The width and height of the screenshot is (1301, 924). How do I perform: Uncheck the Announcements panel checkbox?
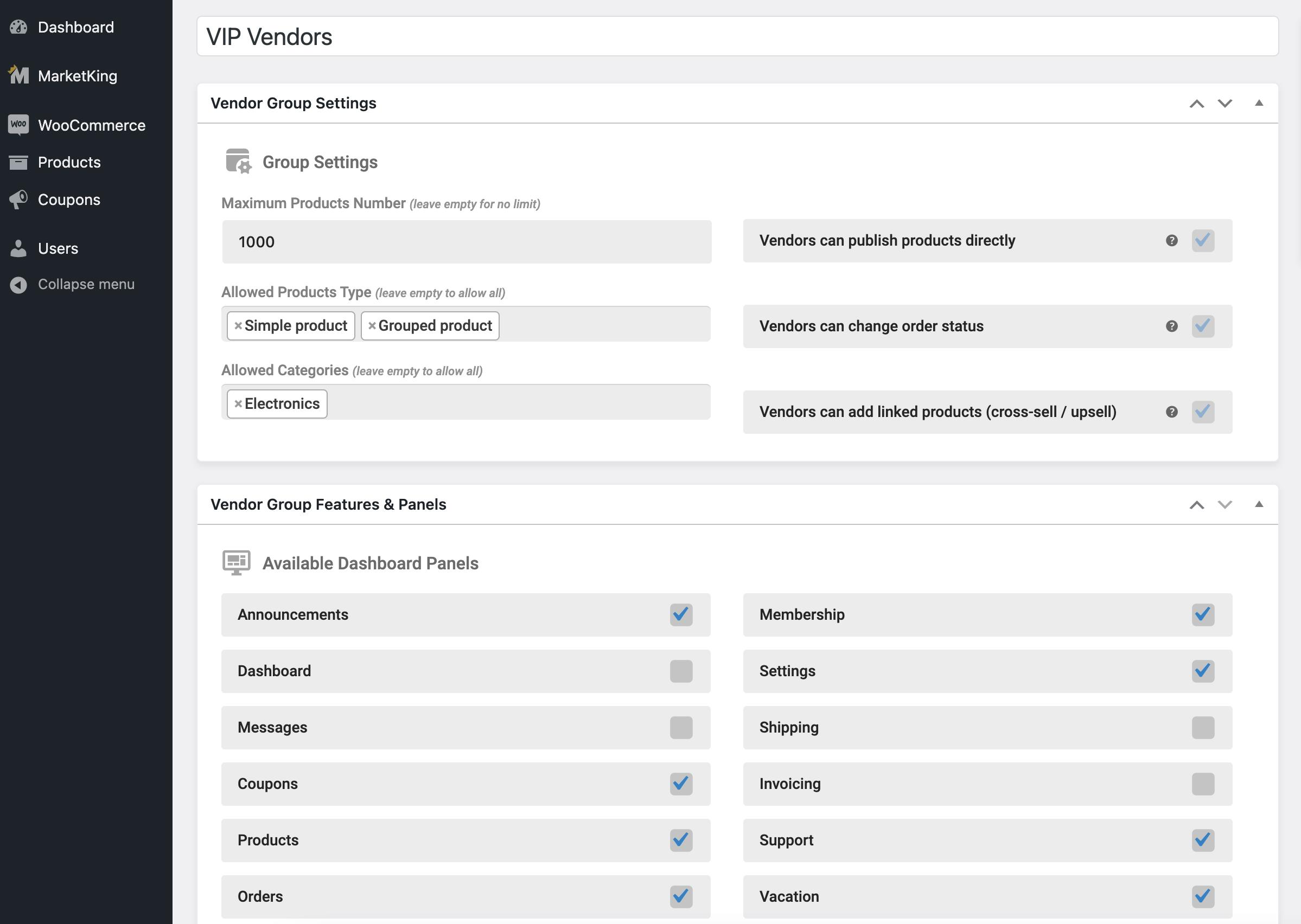(x=681, y=614)
